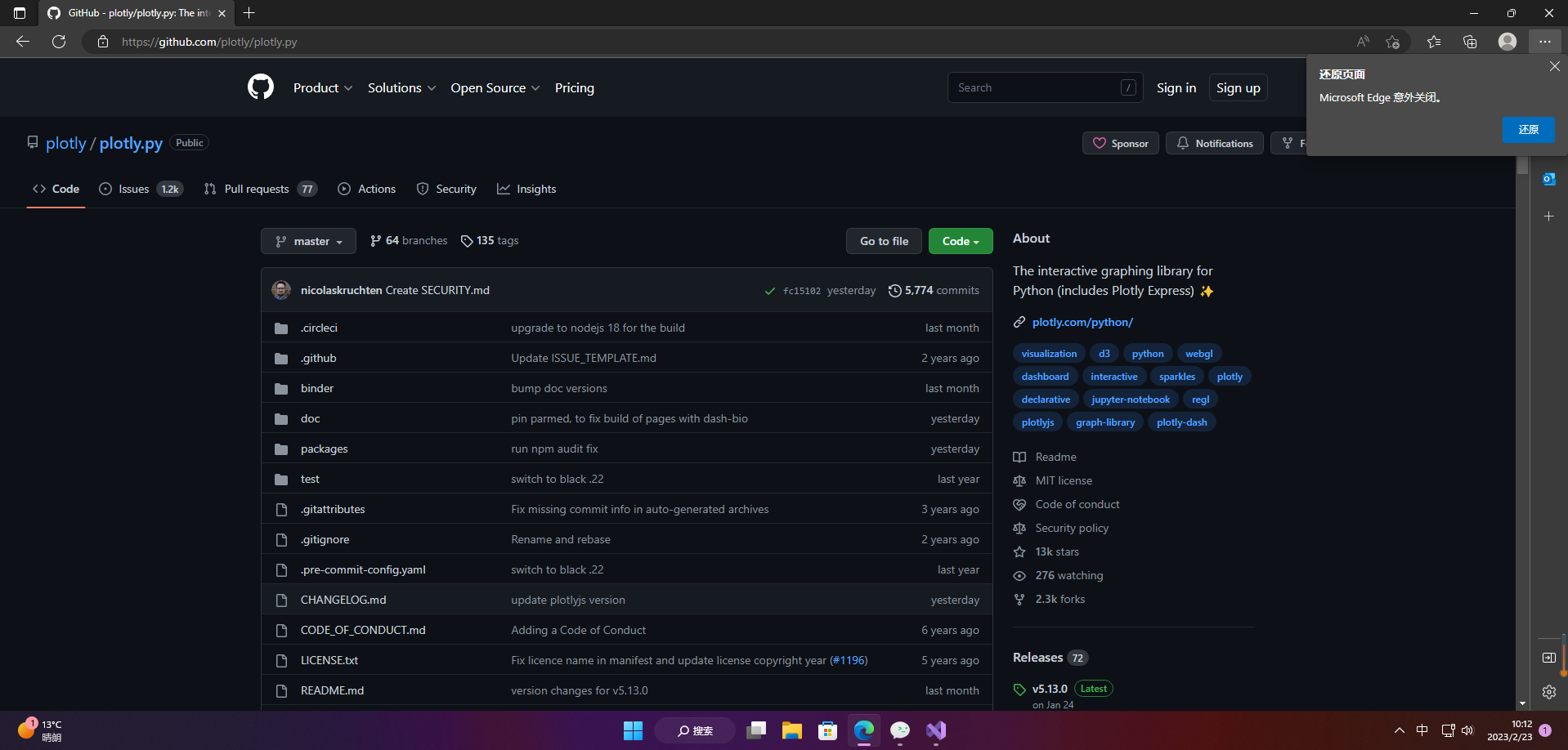1568x750 pixels.
Task: Refresh the page with reload icon
Action: tap(59, 42)
